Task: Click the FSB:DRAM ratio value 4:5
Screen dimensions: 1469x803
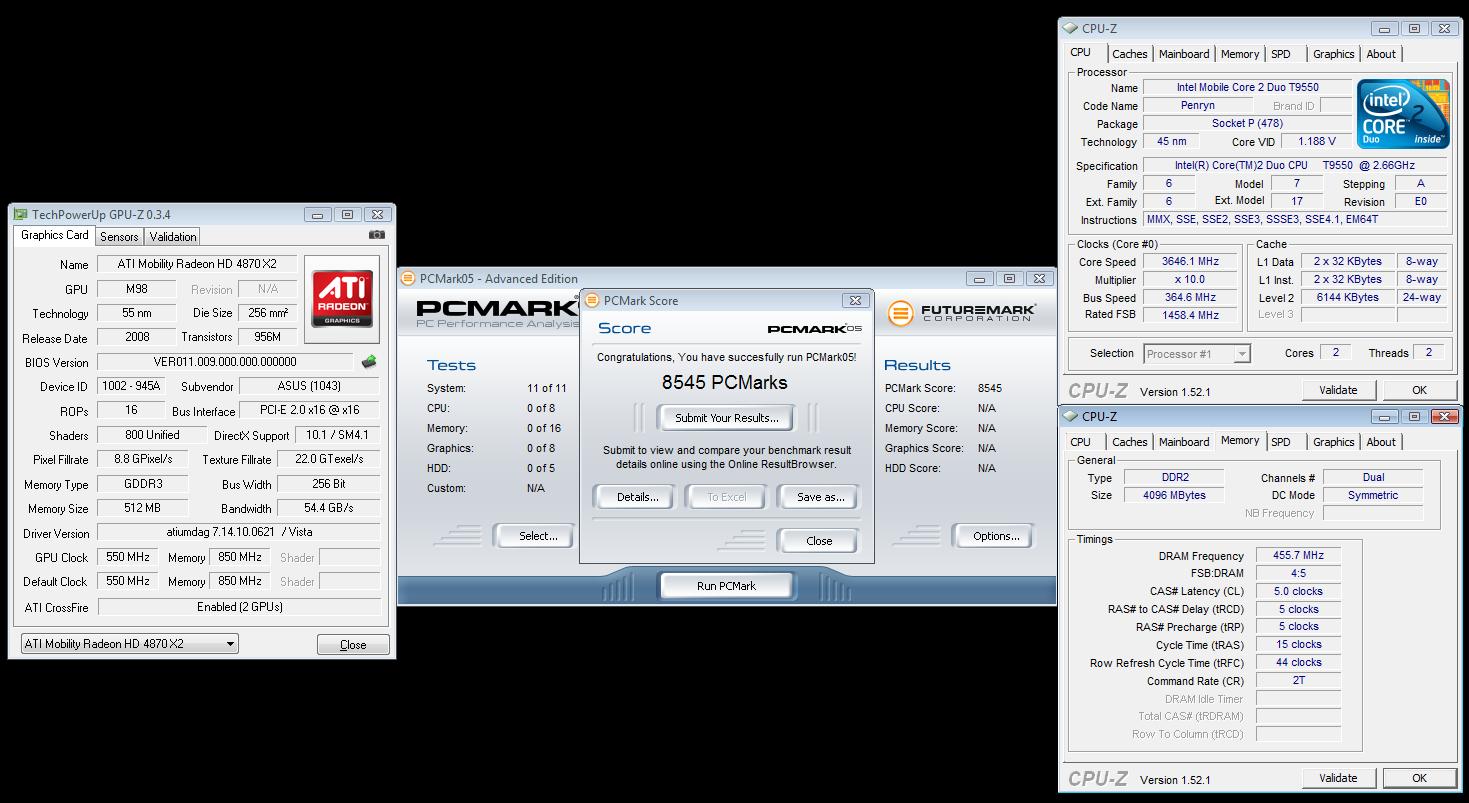Action: (1298, 574)
